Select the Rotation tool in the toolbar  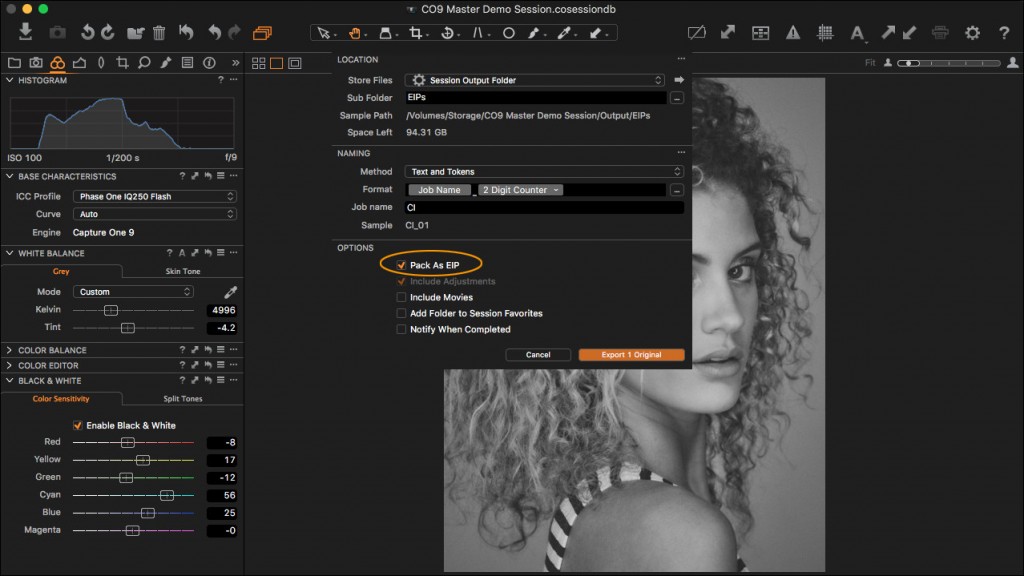pos(447,33)
